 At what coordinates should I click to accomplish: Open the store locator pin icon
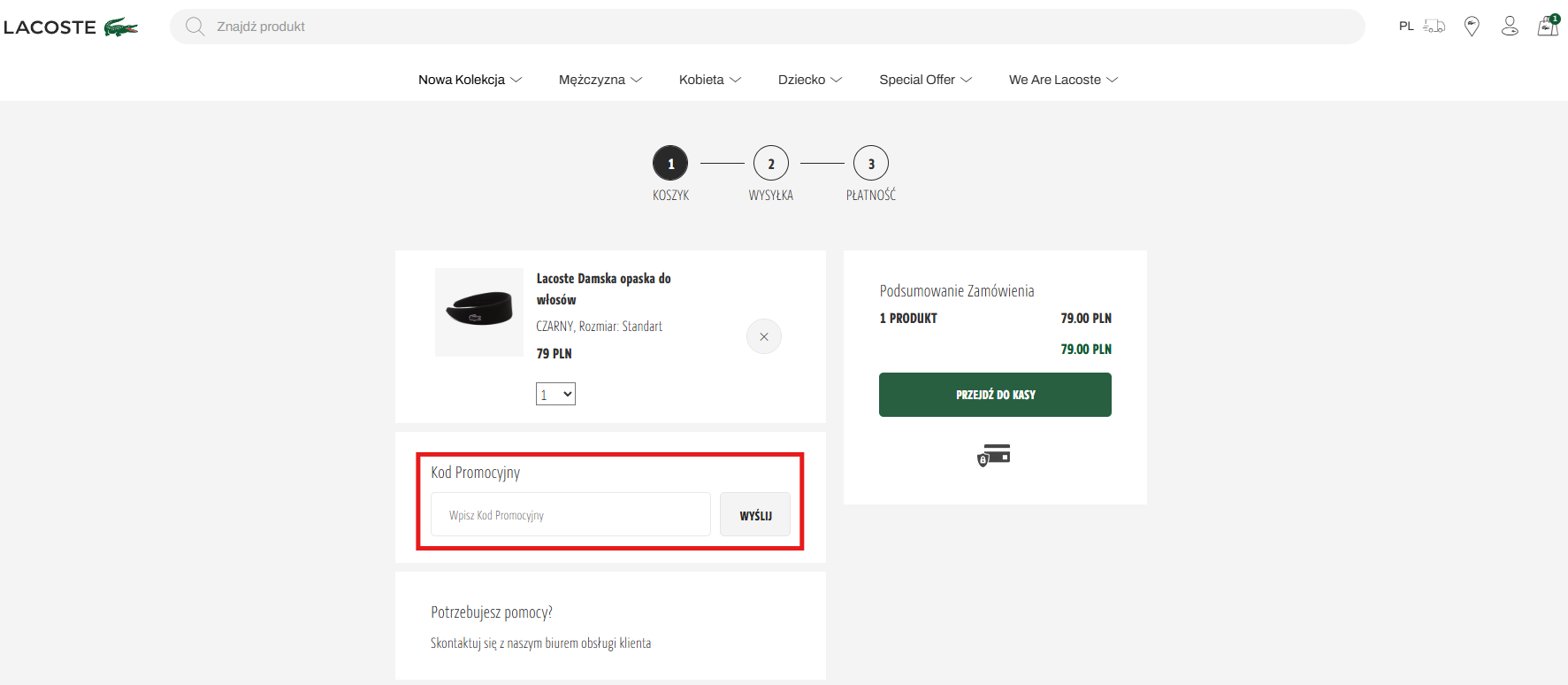click(x=1472, y=27)
